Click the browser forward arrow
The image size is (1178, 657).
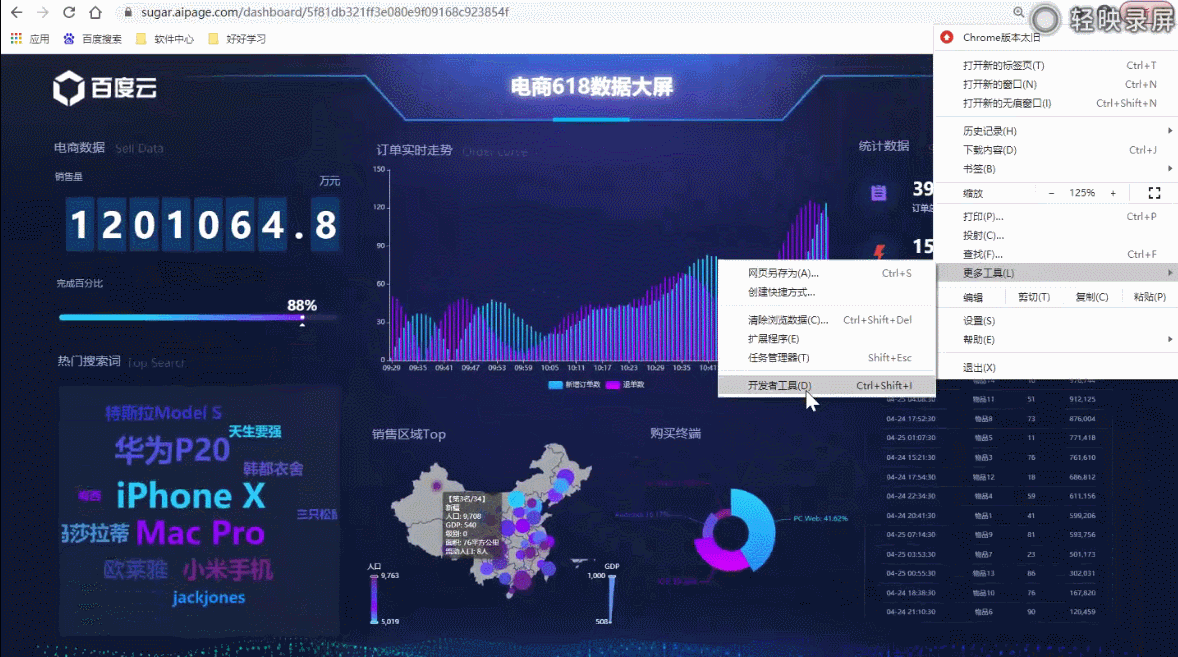click(43, 12)
